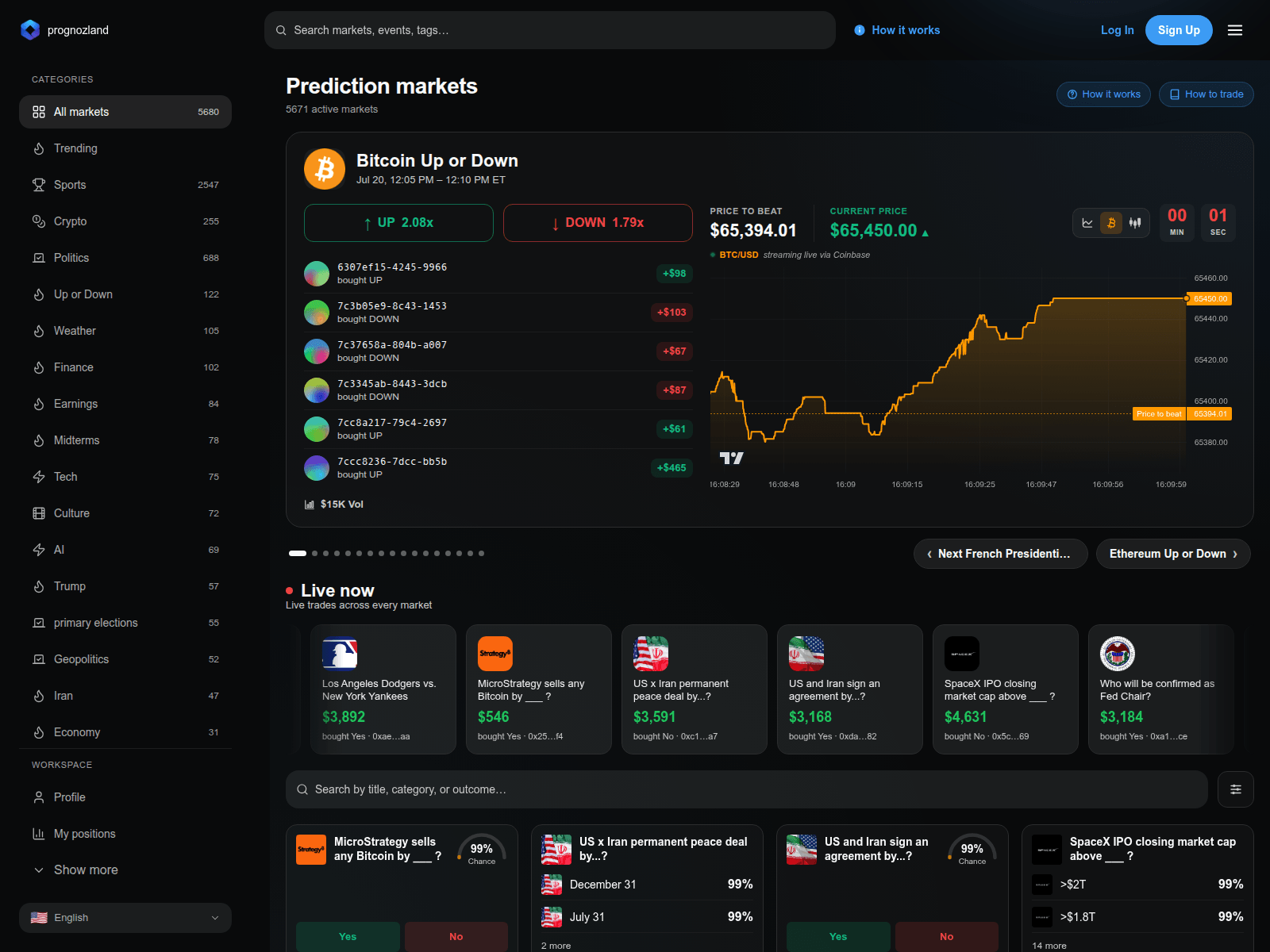Viewport: 1270px width, 952px height.
Task: Open Trump category in sidebar
Action: pyautogui.click(x=125, y=586)
